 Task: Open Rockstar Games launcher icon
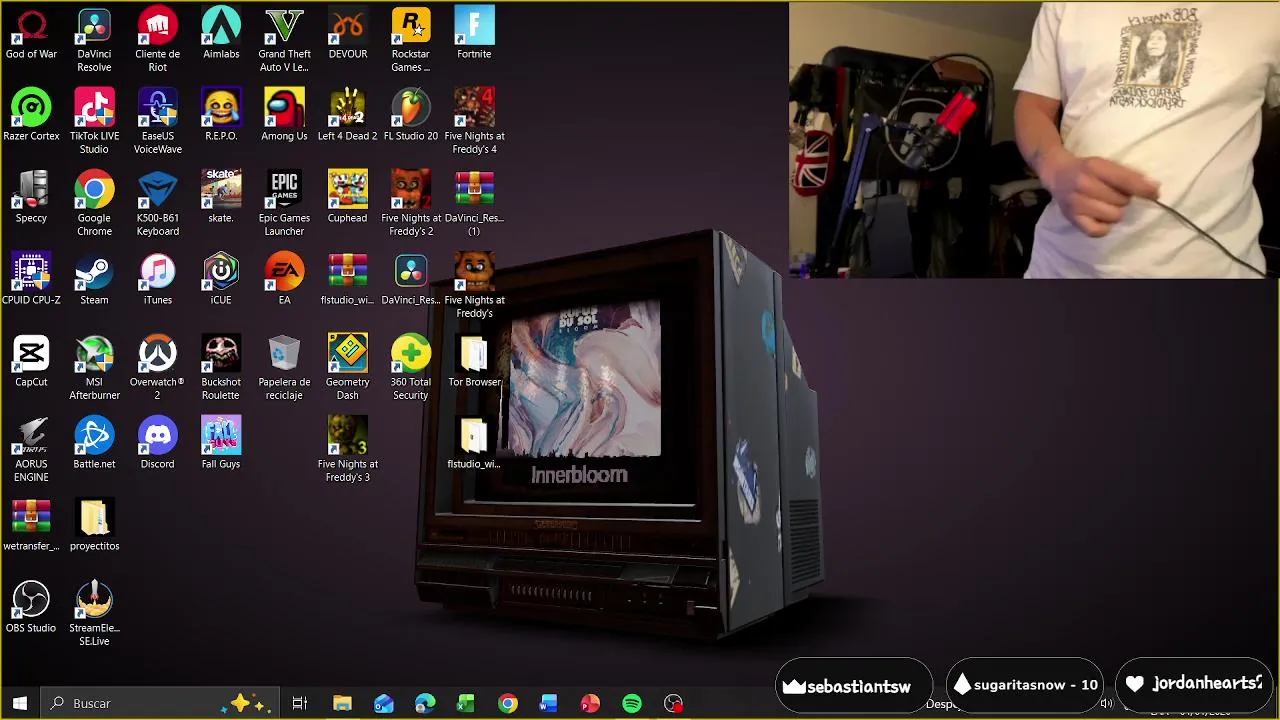coord(410,41)
